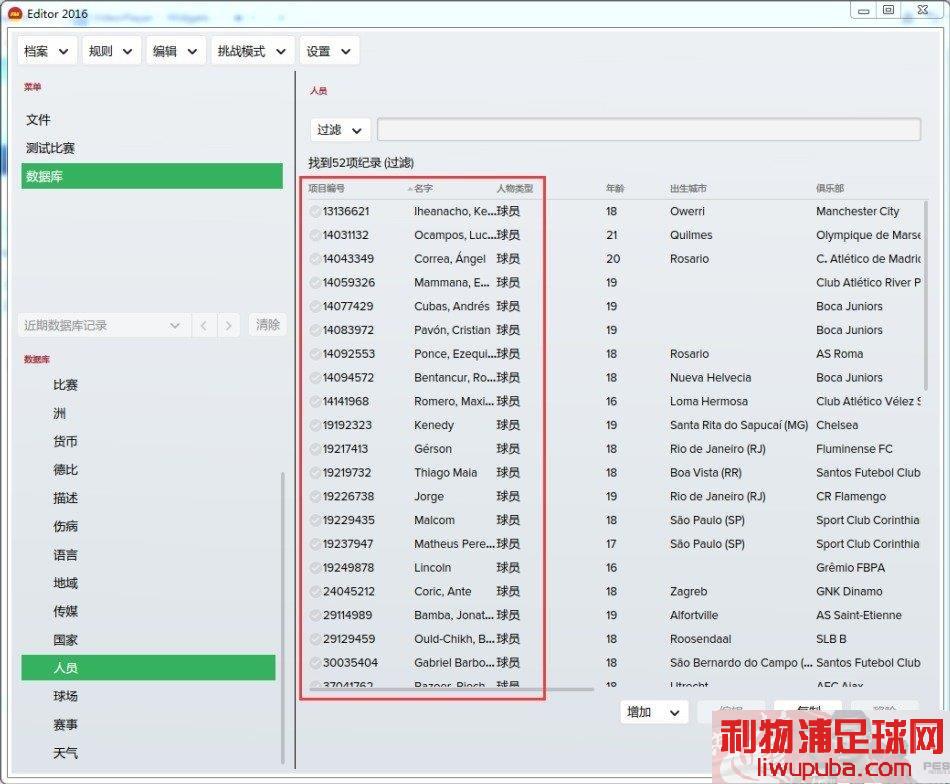Open 比赛 database category
Viewport: 950px width, 784px height.
click(x=65, y=385)
